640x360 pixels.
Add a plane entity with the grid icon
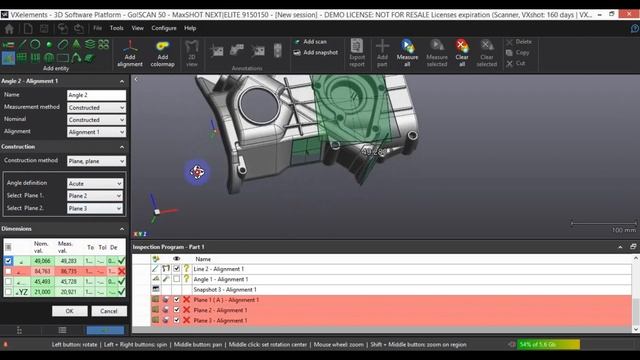[x=22, y=58]
